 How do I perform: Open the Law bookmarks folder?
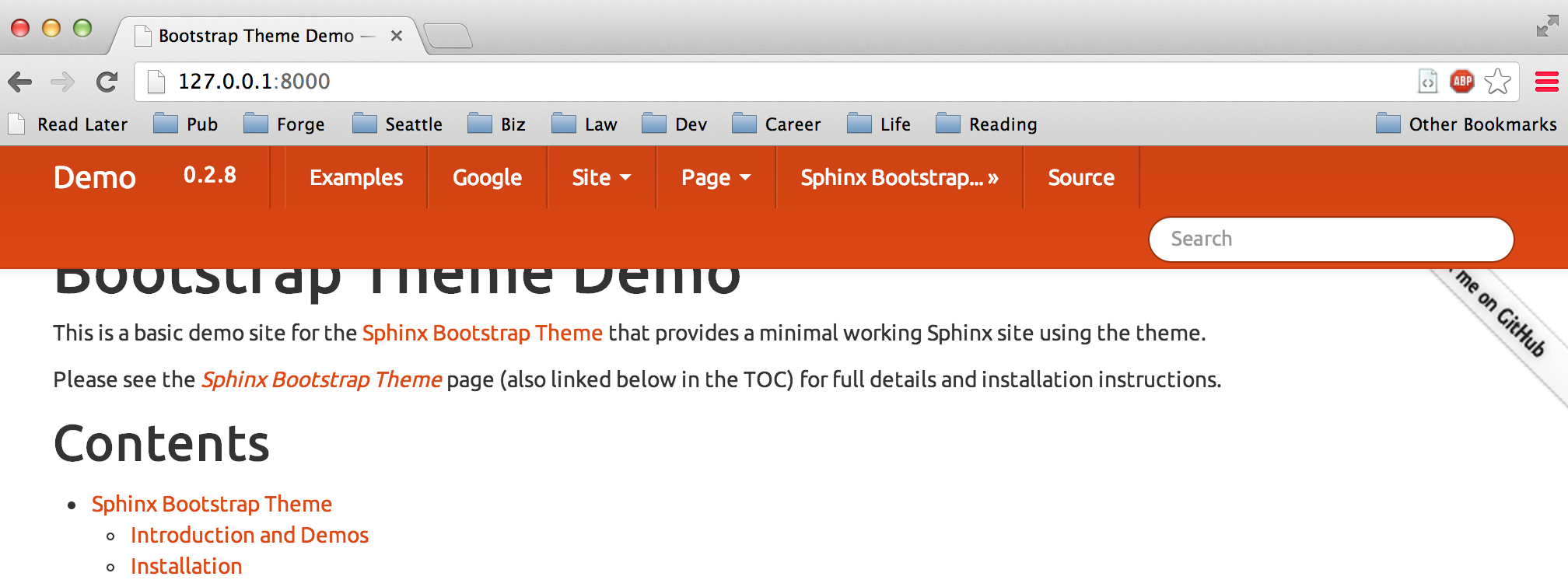[584, 124]
